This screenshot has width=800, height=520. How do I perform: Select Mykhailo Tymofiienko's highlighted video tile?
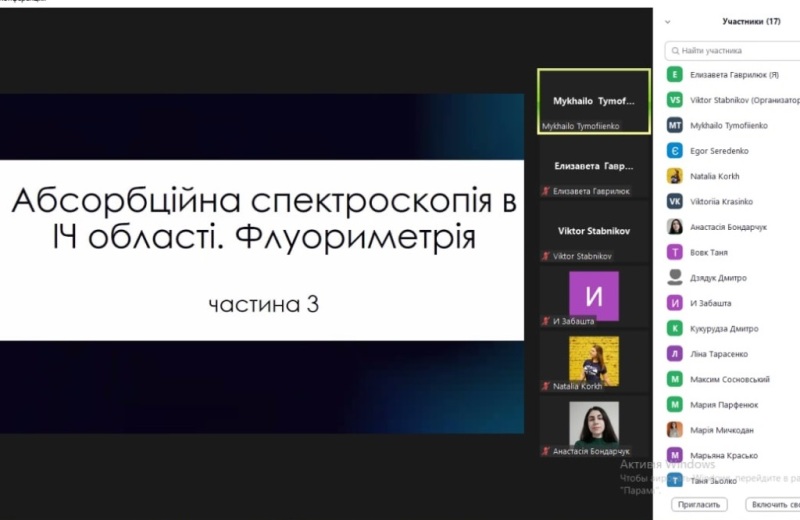594,102
